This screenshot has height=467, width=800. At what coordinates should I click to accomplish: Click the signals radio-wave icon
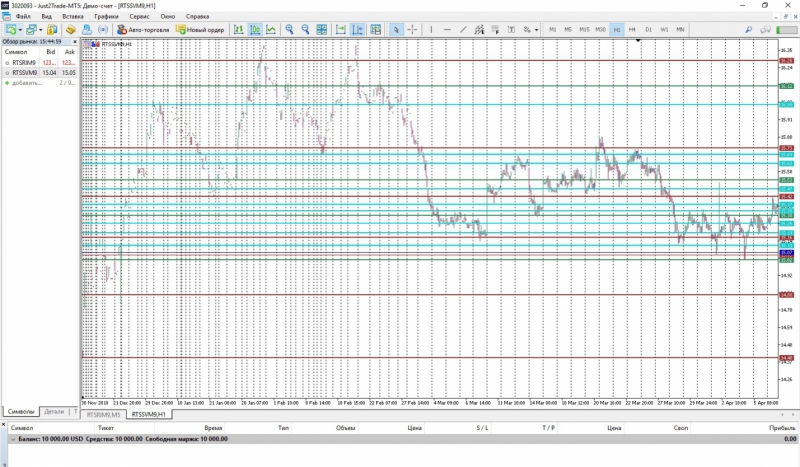(103, 30)
